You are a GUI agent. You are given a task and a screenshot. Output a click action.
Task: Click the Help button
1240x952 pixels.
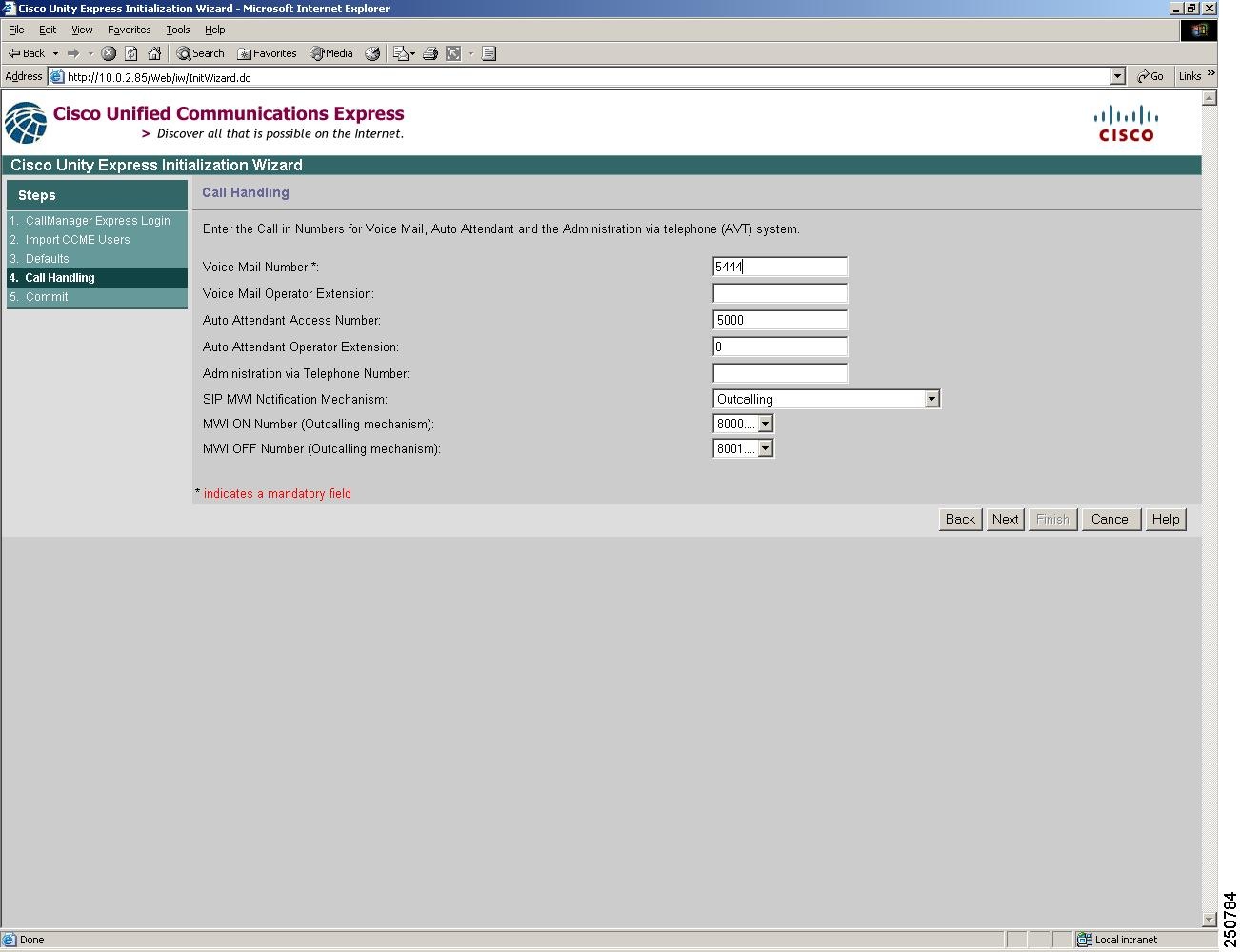(x=1166, y=519)
